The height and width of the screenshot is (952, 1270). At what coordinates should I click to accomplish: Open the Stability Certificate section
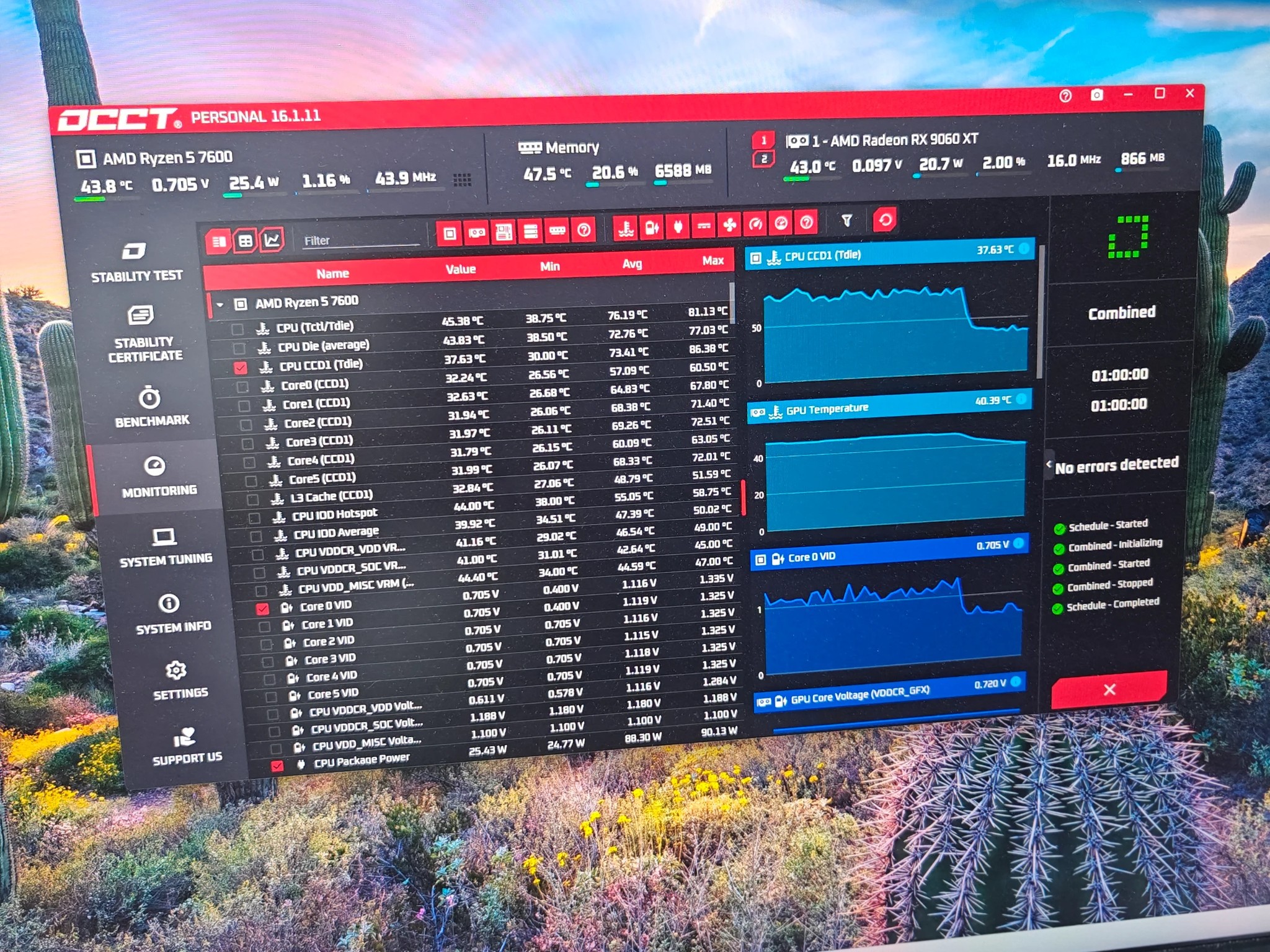tap(144, 334)
